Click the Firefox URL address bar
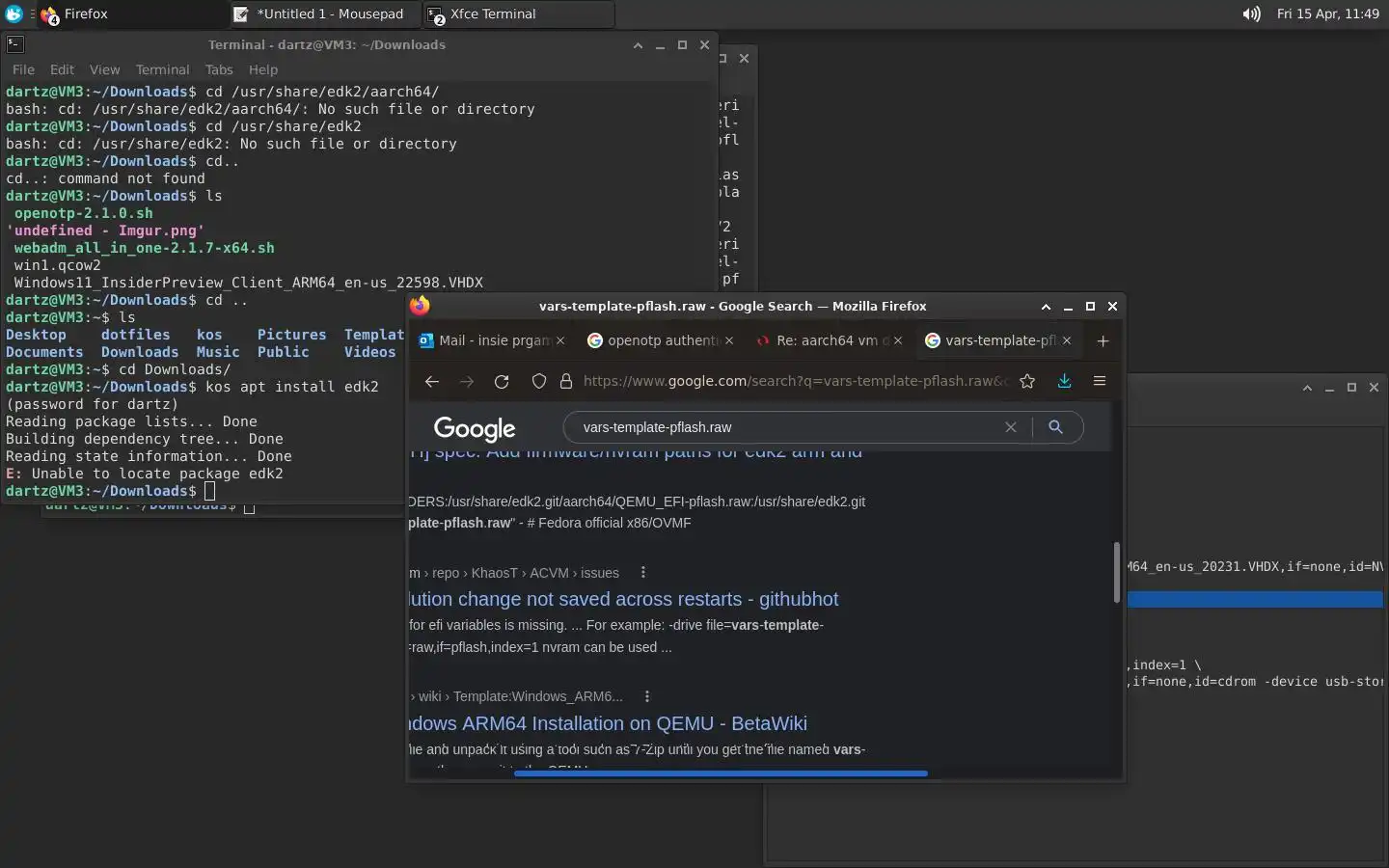 coord(793,381)
